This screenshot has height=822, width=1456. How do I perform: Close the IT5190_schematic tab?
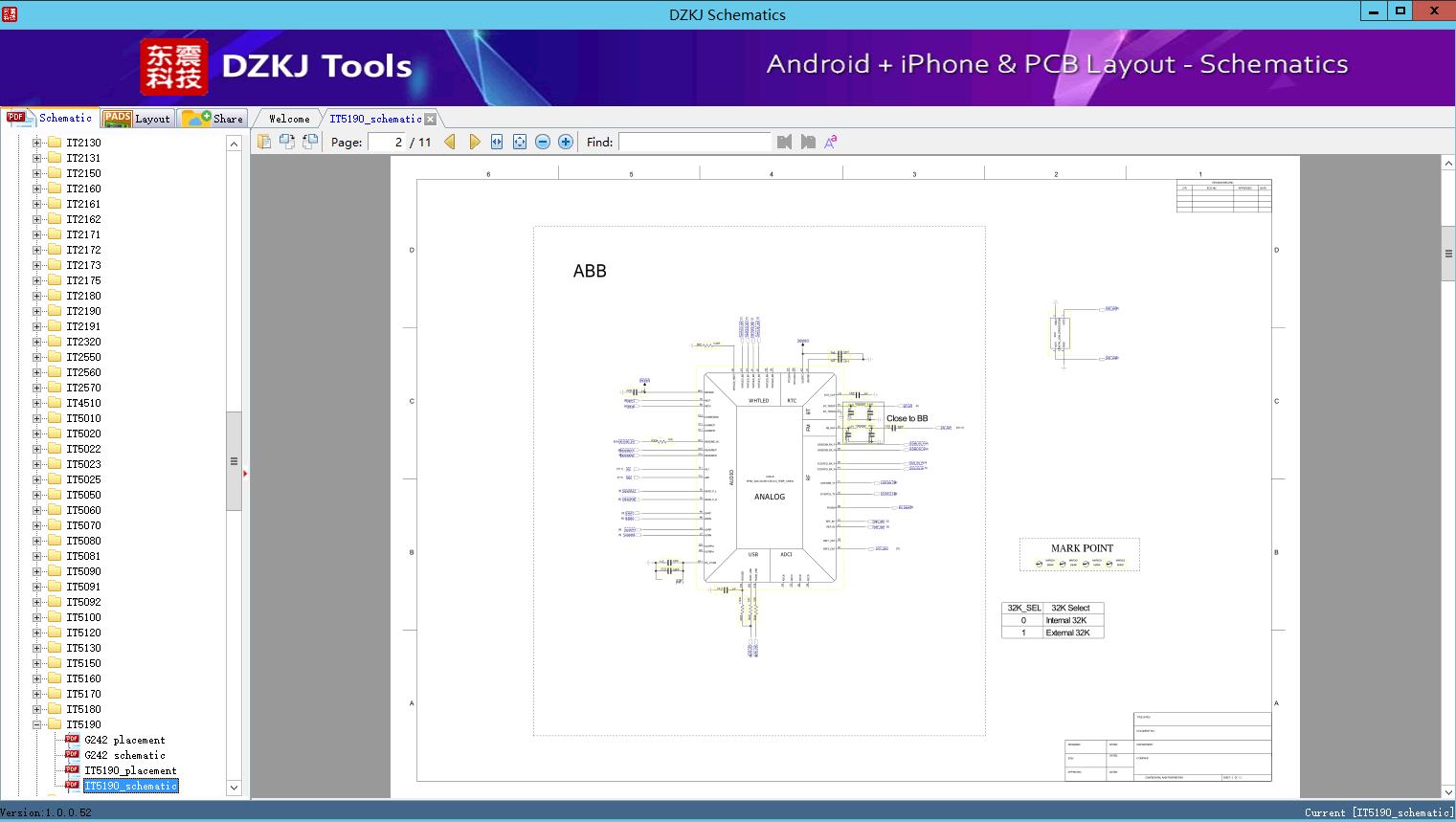[x=431, y=119]
